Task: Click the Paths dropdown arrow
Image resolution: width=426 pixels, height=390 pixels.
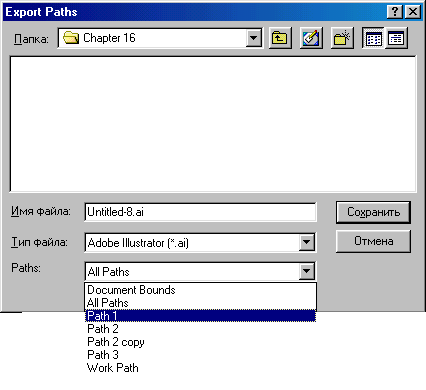Action: tap(307, 271)
